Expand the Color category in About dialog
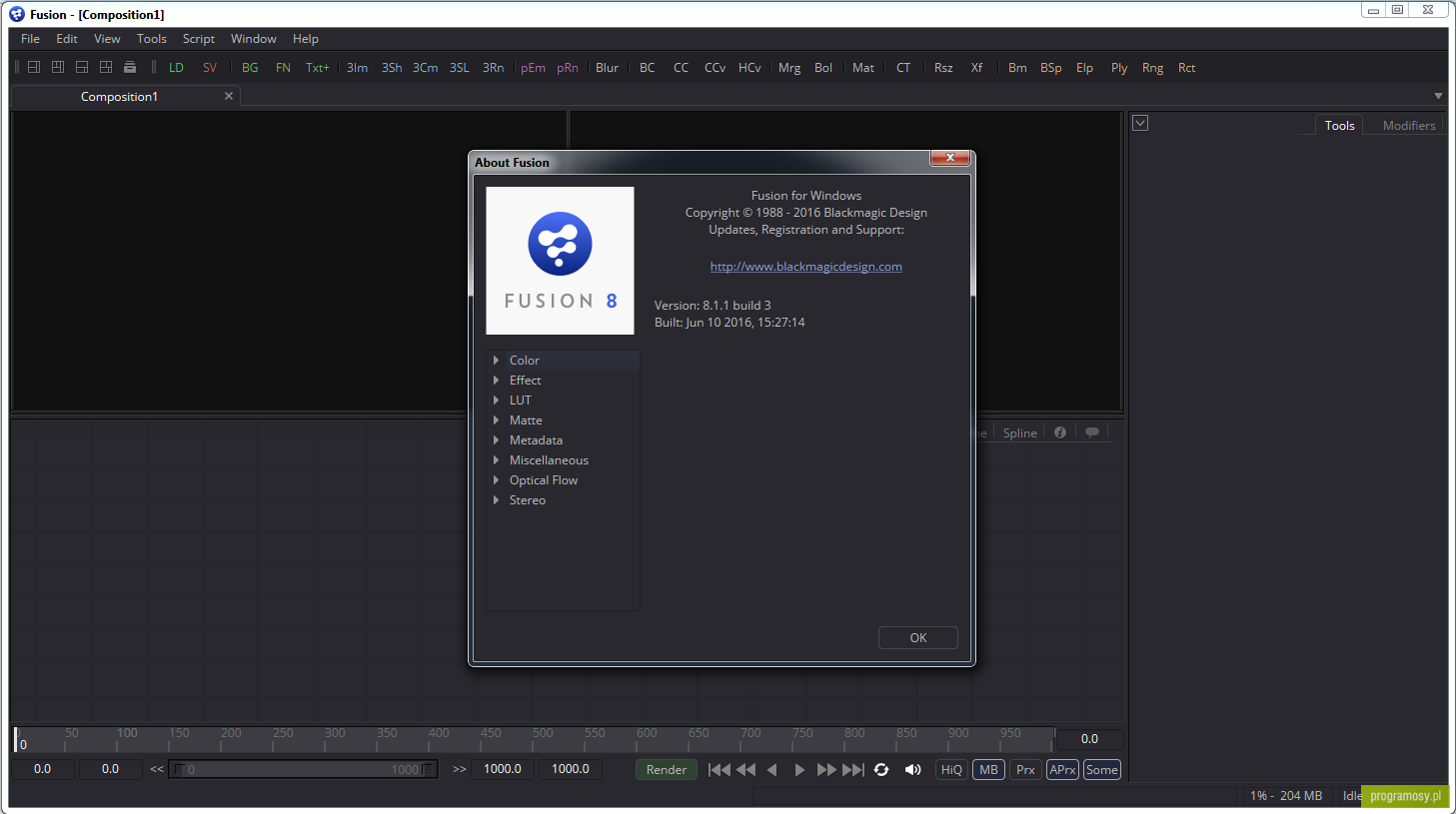The image size is (1456, 814). [496, 360]
